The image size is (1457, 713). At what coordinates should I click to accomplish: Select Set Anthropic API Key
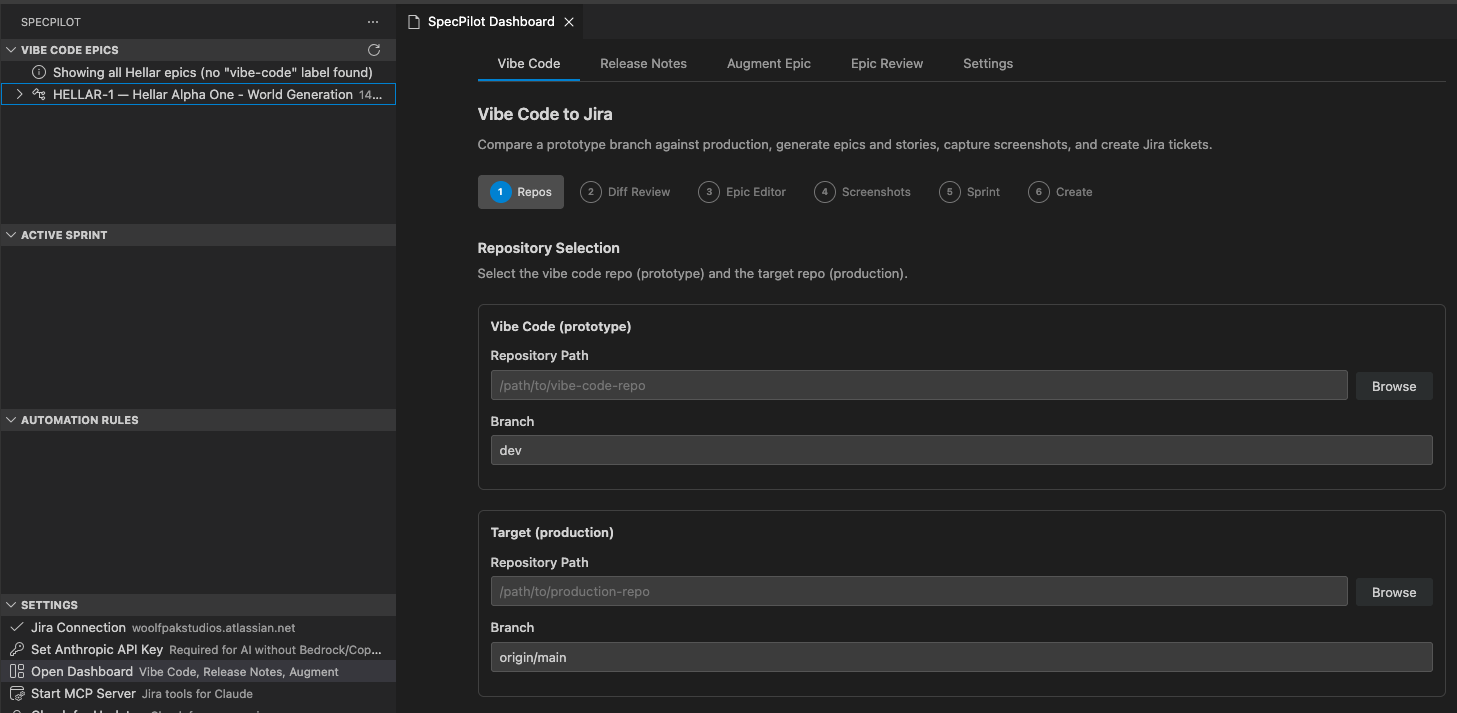[198, 650]
